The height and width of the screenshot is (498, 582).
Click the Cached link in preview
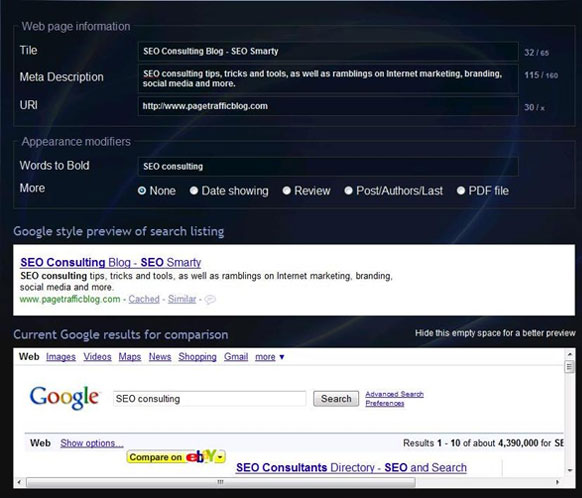tap(144, 299)
